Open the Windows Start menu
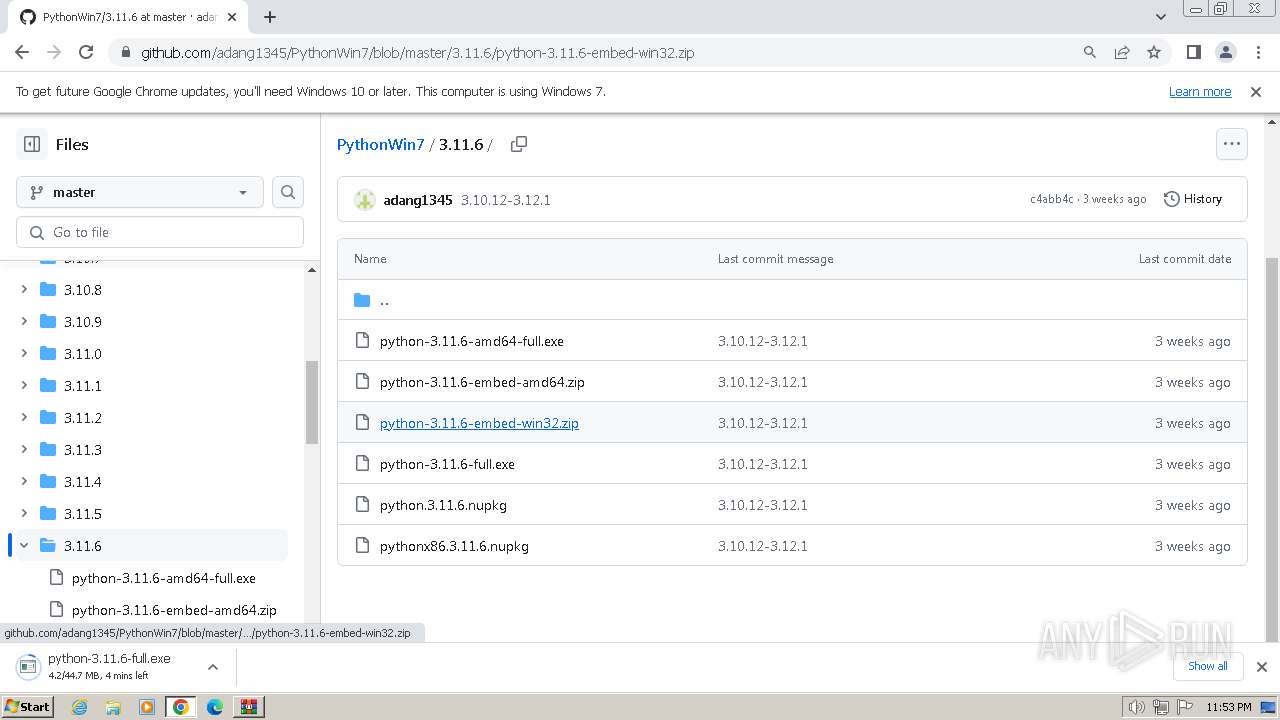The height and width of the screenshot is (720, 1280). pyautogui.click(x=28, y=706)
